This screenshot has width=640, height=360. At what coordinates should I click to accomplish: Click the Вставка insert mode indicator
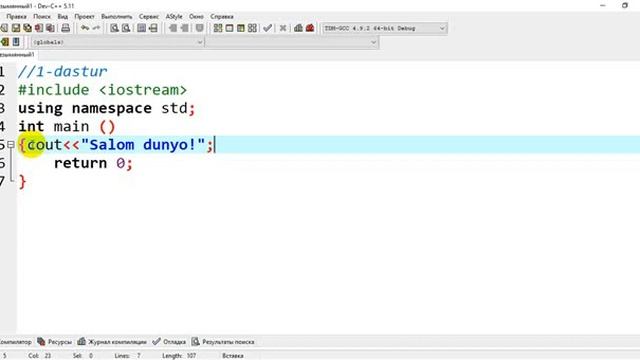(x=233, y=356)
